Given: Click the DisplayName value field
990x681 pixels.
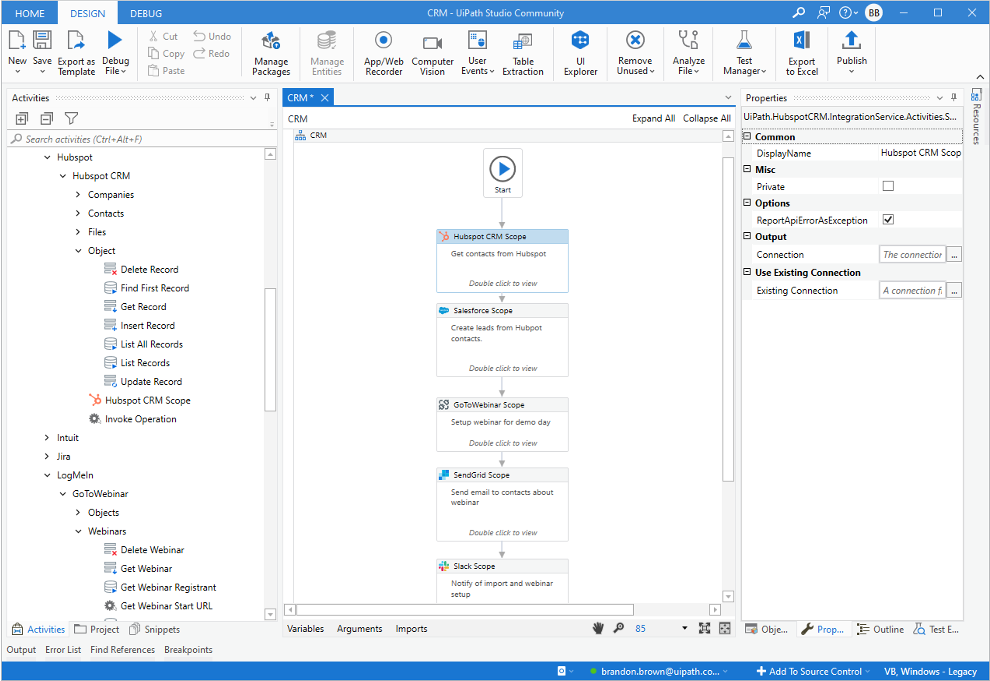Looking at the screenshot, I should (x=921, y=153).
